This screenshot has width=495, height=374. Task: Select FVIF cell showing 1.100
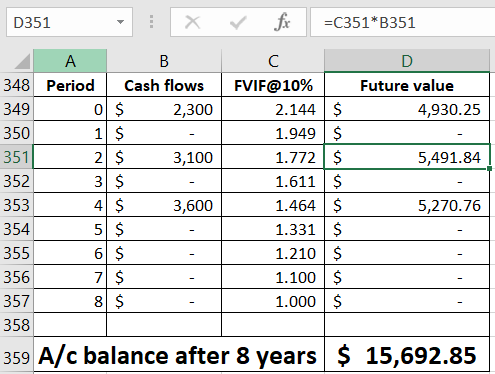tap(273, 277)
